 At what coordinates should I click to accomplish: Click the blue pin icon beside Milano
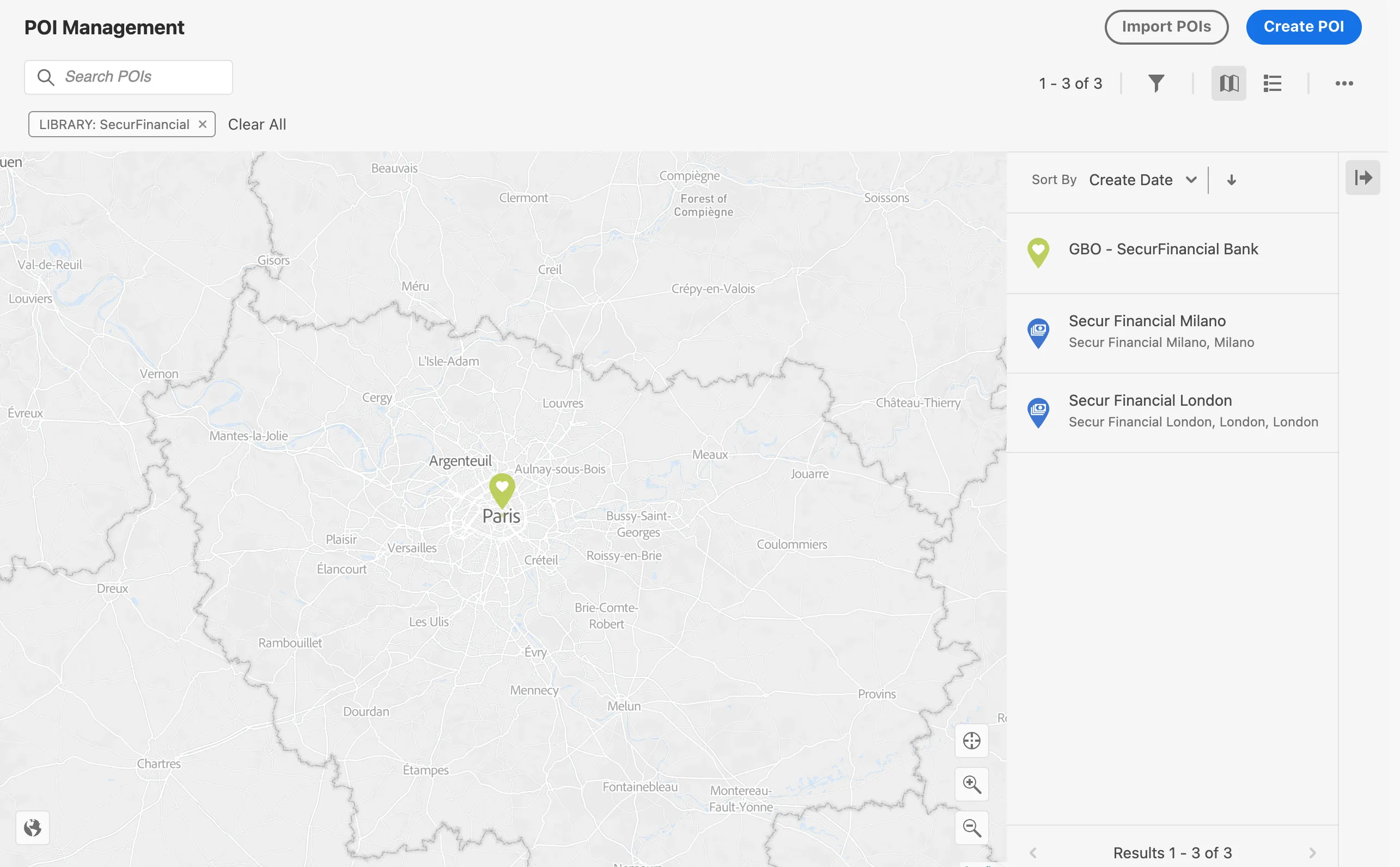pyautogui.click(x=1038, y=333)
